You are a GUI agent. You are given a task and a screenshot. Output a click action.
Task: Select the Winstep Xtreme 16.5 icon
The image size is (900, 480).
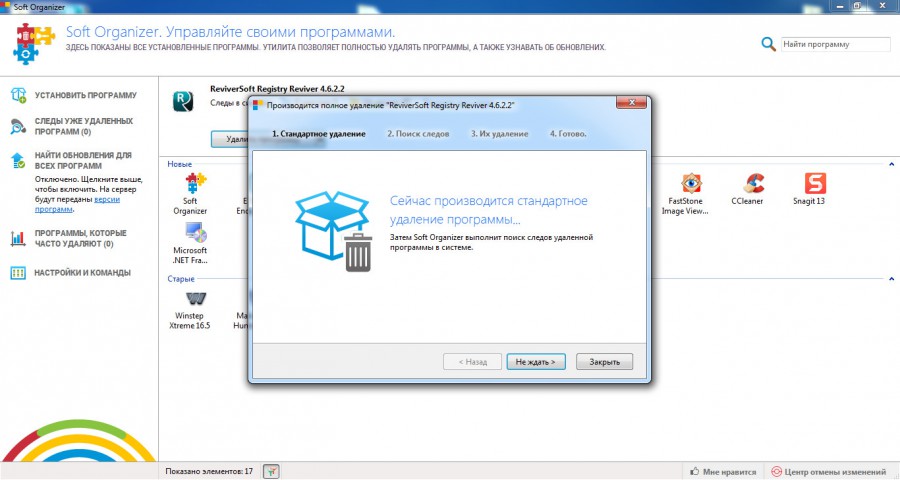(196, 299)
